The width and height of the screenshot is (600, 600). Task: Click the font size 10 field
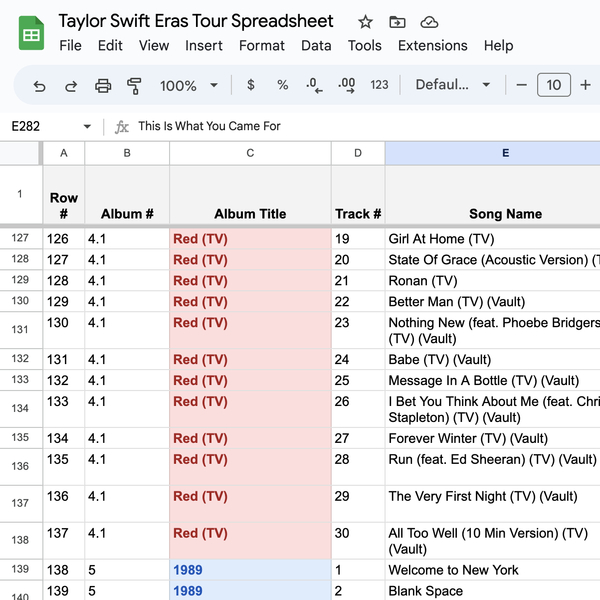[x=554, y=85]
